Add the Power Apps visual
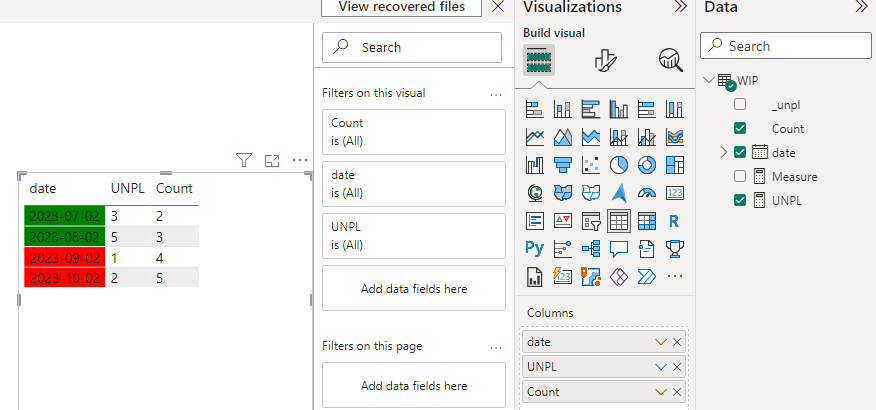Viewport: 876px width, 410px height. [x=618, y=276]
